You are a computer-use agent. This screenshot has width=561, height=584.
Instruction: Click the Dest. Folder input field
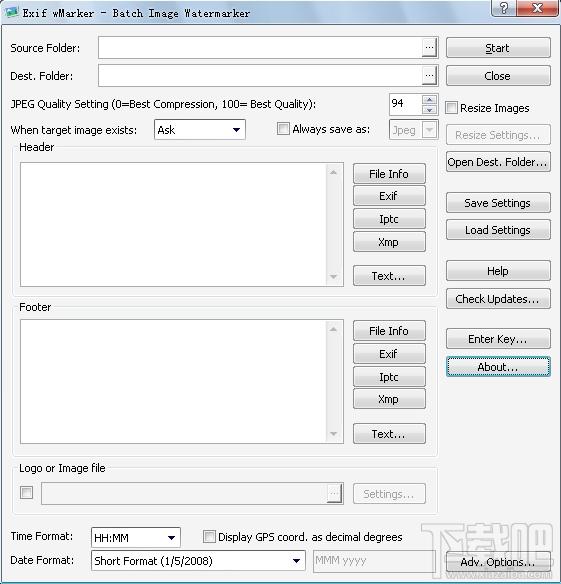pyautogui.click(x=260, y=76)
